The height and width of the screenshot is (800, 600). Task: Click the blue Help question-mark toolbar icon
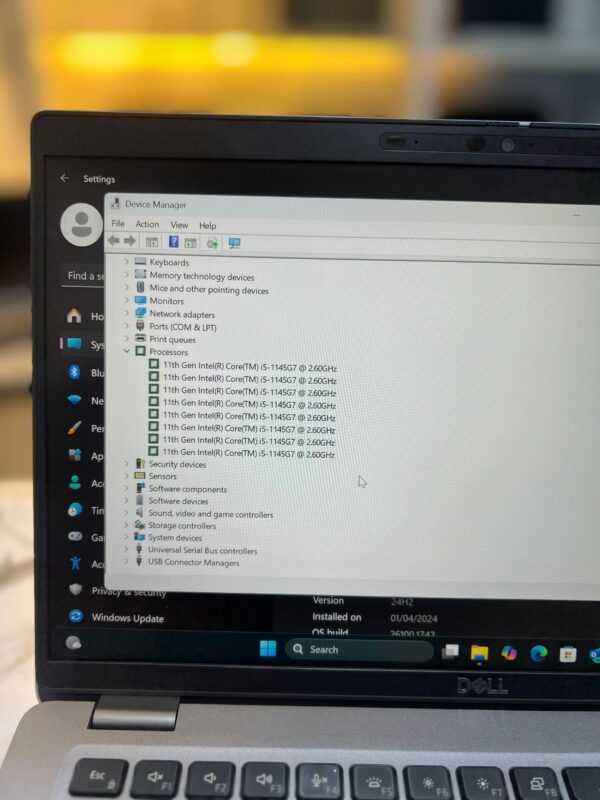coord(173,241)
